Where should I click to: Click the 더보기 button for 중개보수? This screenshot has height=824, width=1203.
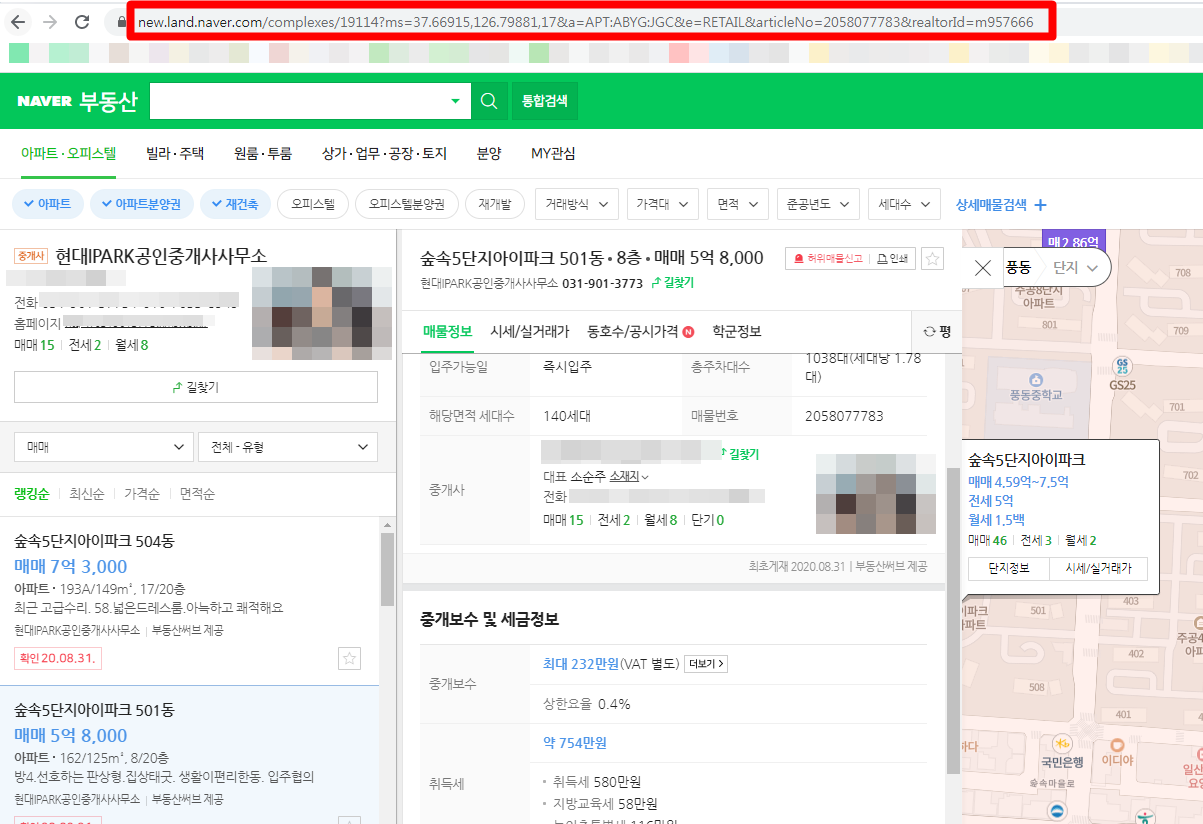pyautogui.click(x=706, y=664)
